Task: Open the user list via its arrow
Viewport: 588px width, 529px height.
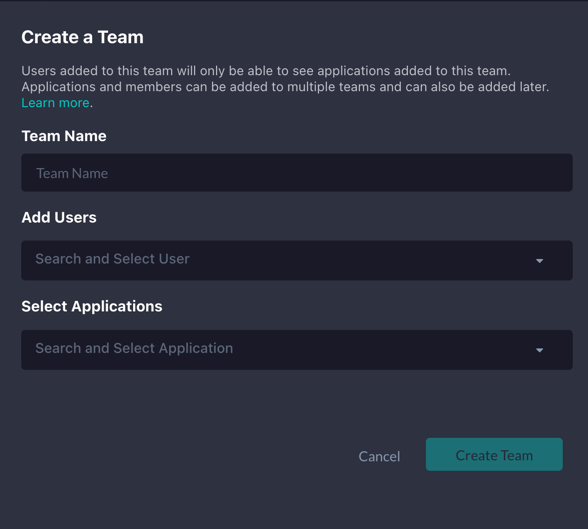Action: pos(539,261)
